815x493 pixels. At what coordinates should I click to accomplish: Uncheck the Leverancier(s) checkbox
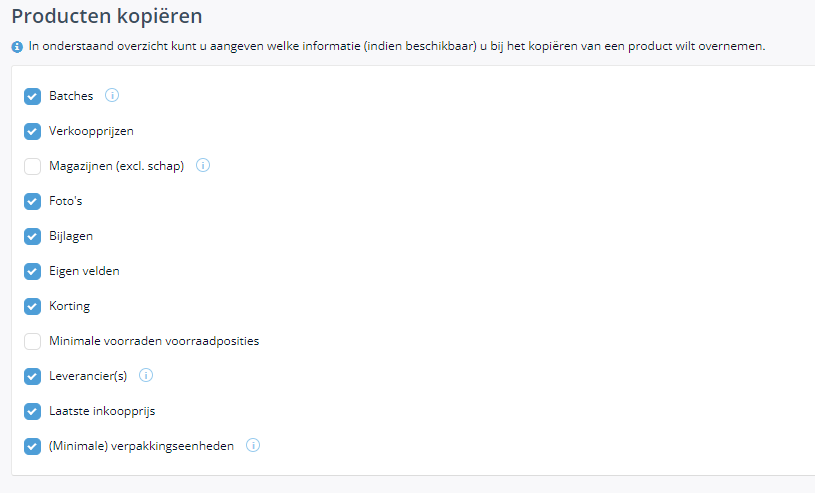tap(32, 377)
